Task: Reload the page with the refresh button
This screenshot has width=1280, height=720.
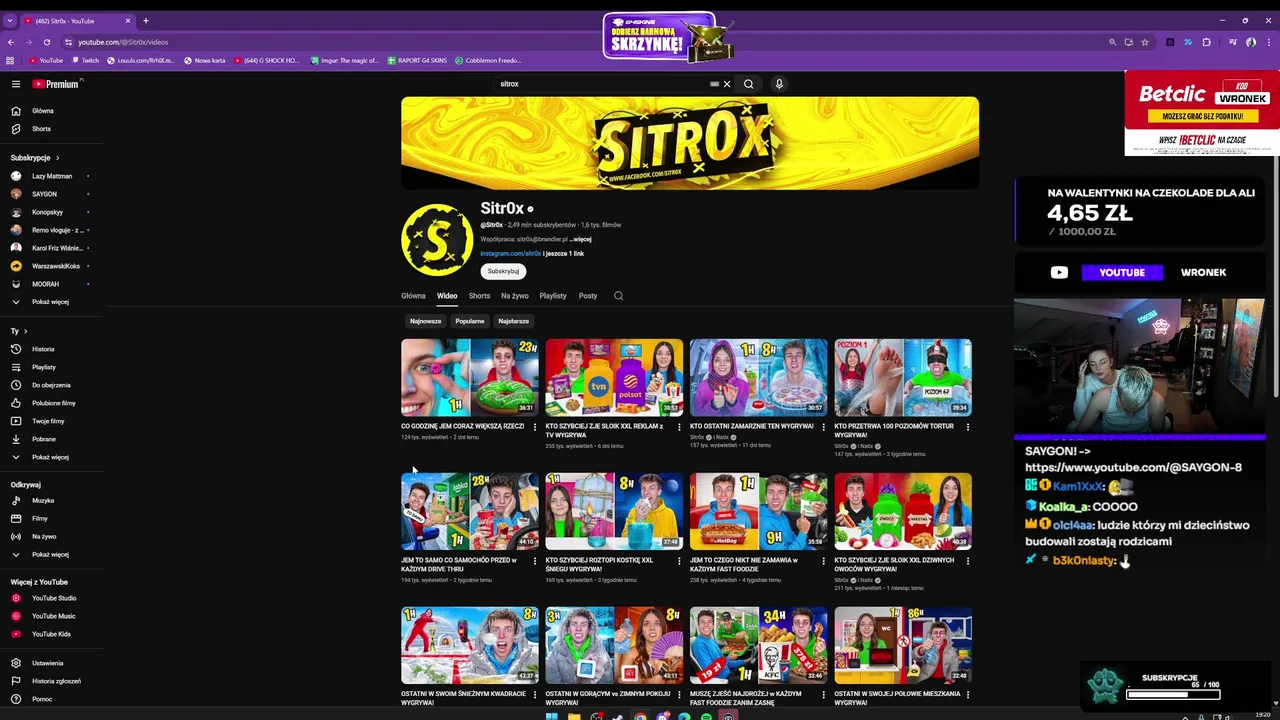Action: (x=46, y=42)
